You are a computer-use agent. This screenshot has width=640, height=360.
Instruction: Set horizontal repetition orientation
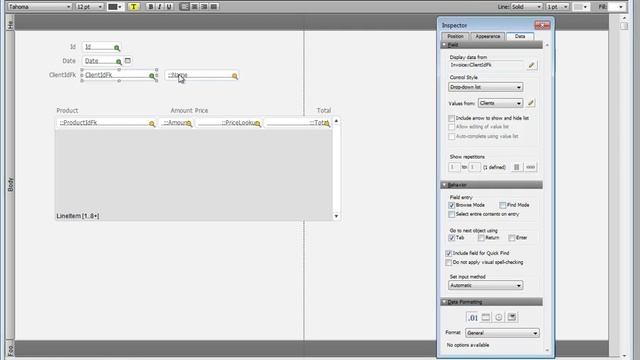click(x=531, y=167)
